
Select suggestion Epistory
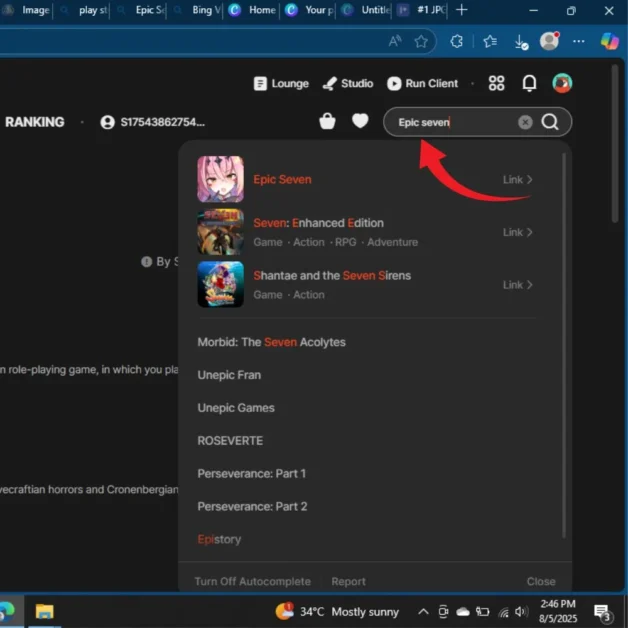219,539
